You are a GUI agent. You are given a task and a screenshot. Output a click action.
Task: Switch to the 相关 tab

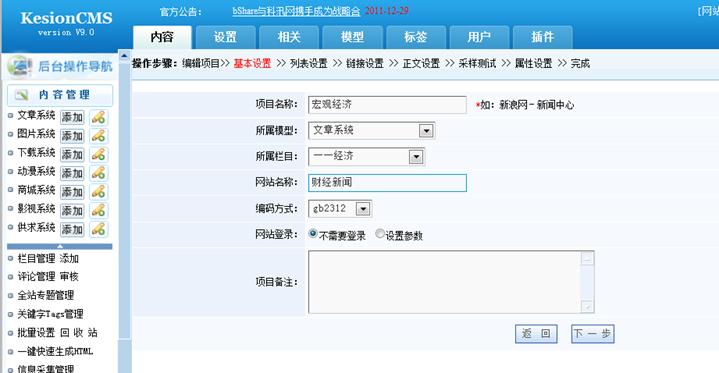[x=289, y=37]
